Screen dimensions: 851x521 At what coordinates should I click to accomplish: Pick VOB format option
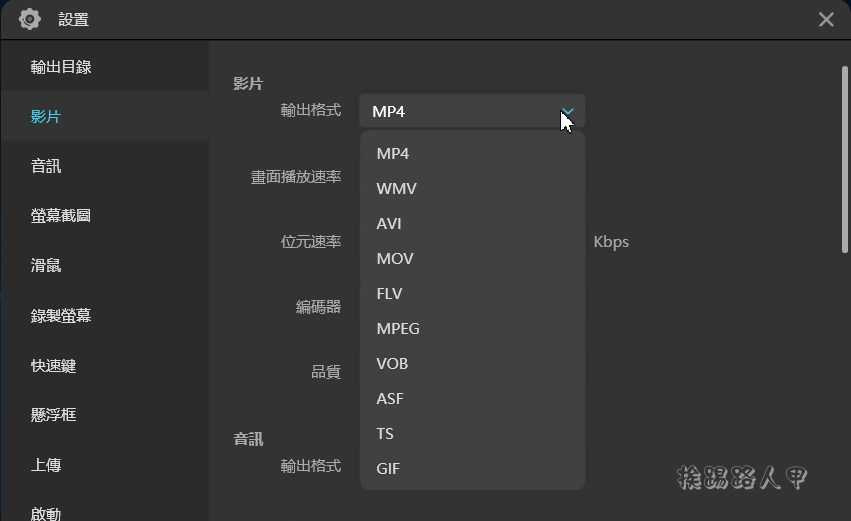point(472,364)
